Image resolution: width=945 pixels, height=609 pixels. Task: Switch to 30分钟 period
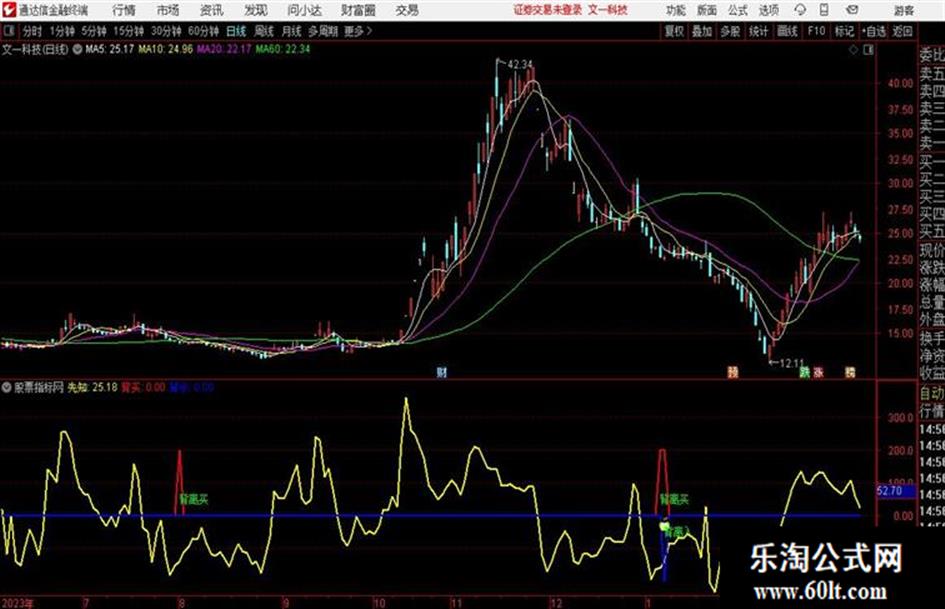click(166, 31)
